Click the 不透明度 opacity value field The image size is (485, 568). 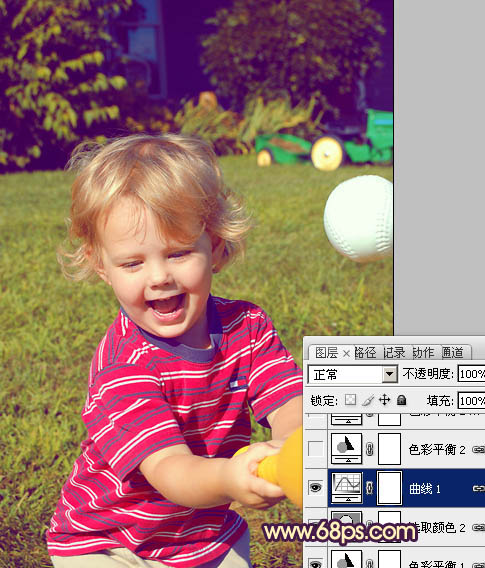click(471, 374)
